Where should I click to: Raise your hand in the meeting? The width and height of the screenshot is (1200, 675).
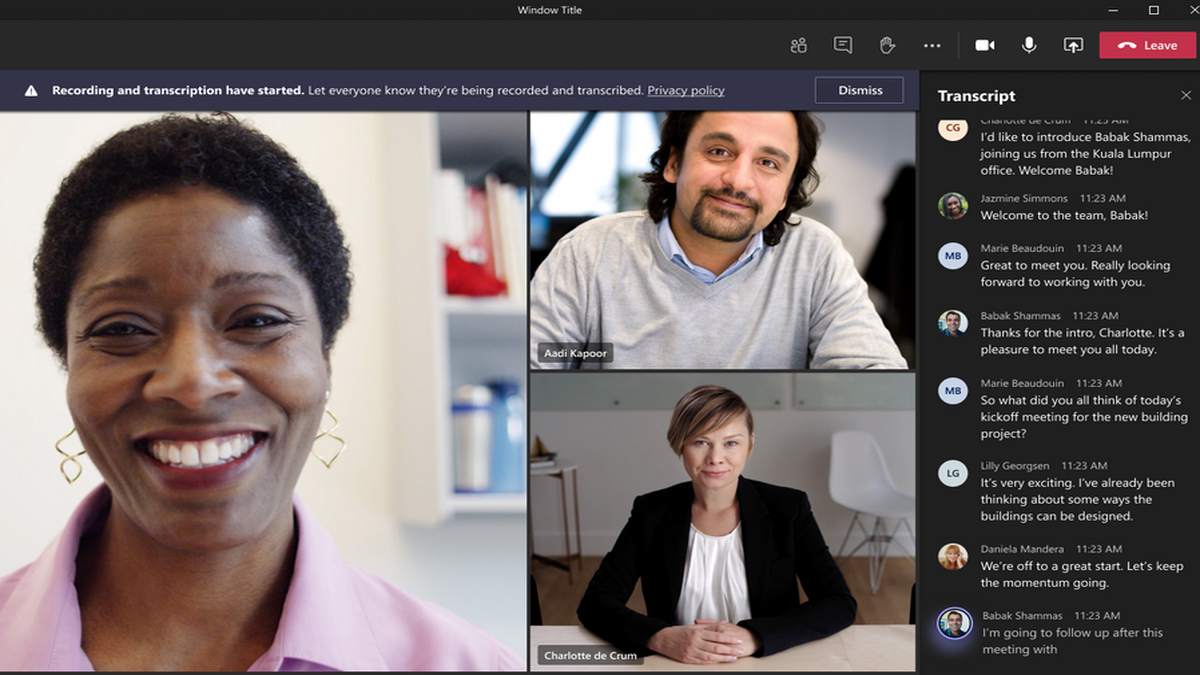pyautogui.click(x=887, y=45)
